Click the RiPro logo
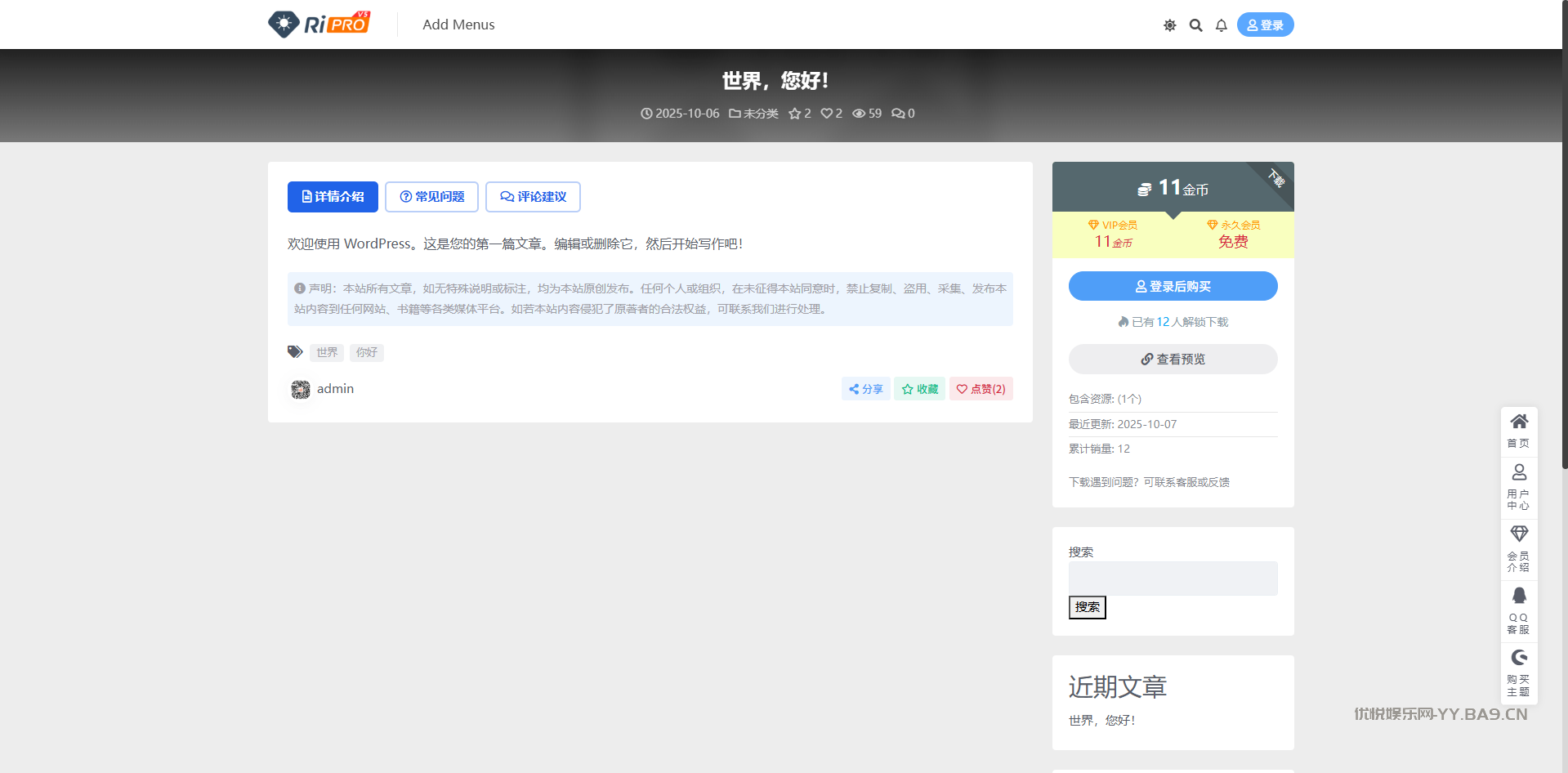Image resolution: width=1568 pixels, height=773 pixels. (x=319, y=25)
